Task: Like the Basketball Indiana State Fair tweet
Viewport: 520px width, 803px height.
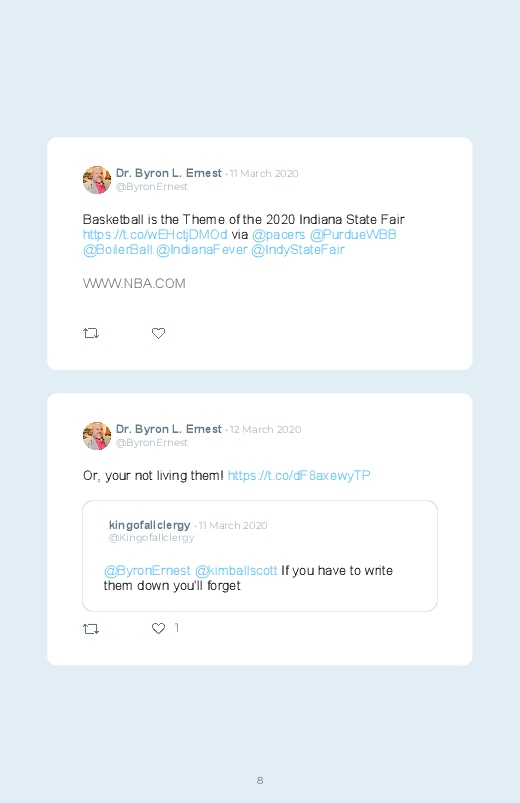Action: (x=158, y=333)
